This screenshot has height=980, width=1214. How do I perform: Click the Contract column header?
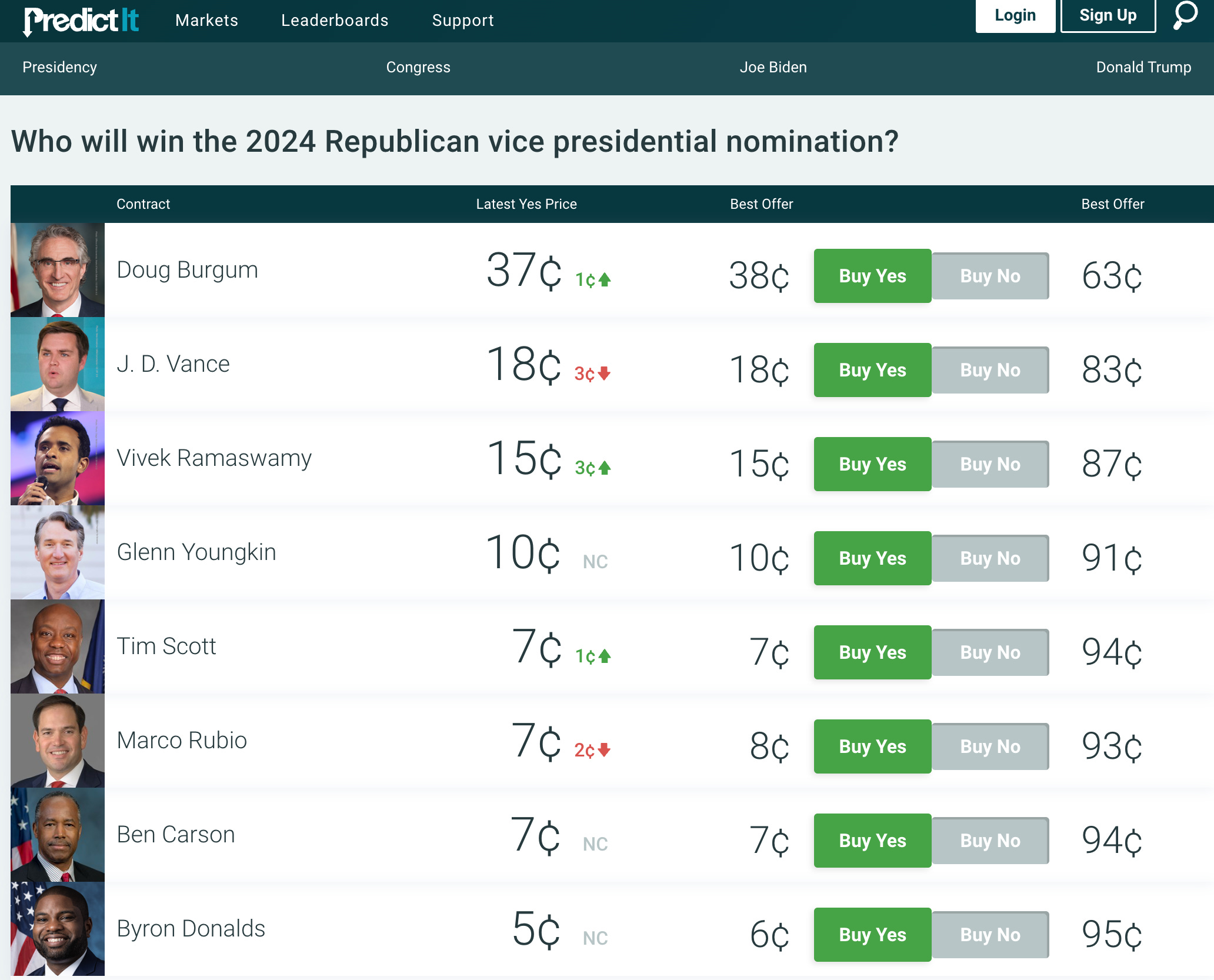tap(143, 204)
